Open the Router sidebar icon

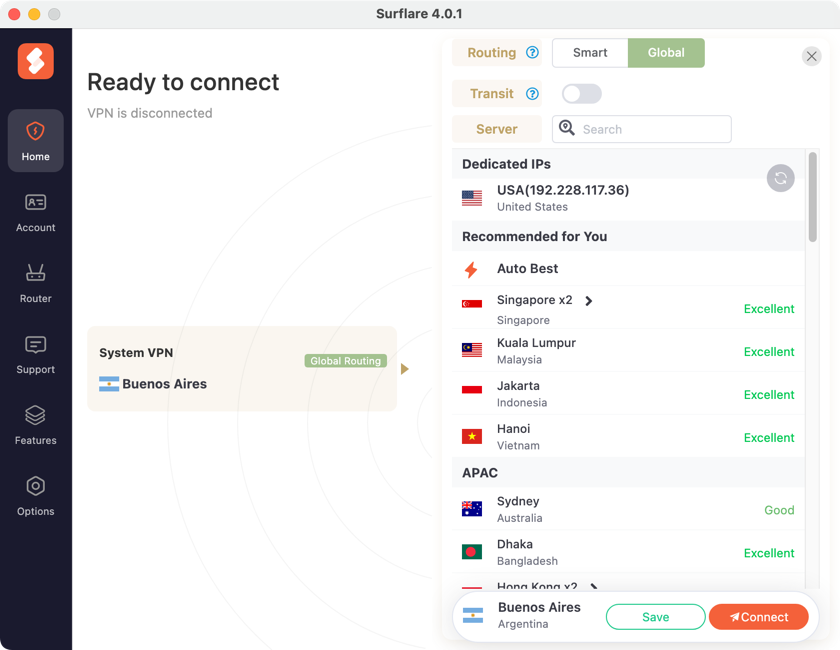35,283
